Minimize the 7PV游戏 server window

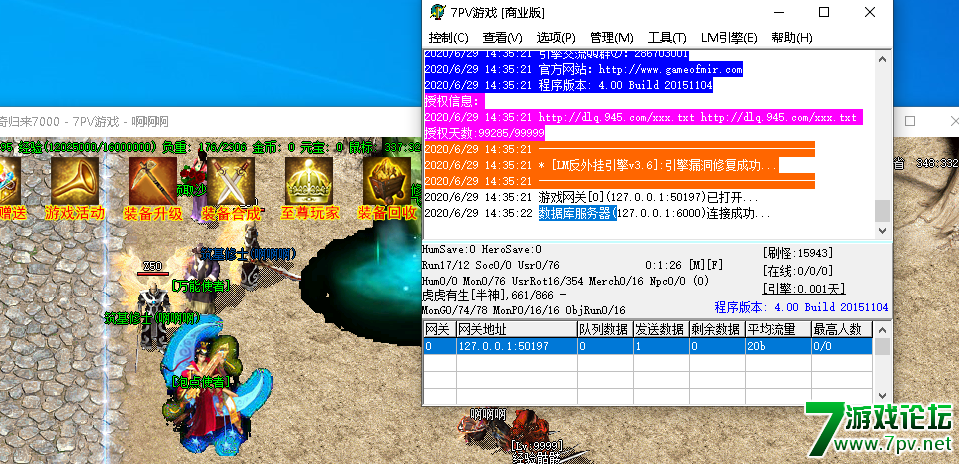(x=779, y=12)
